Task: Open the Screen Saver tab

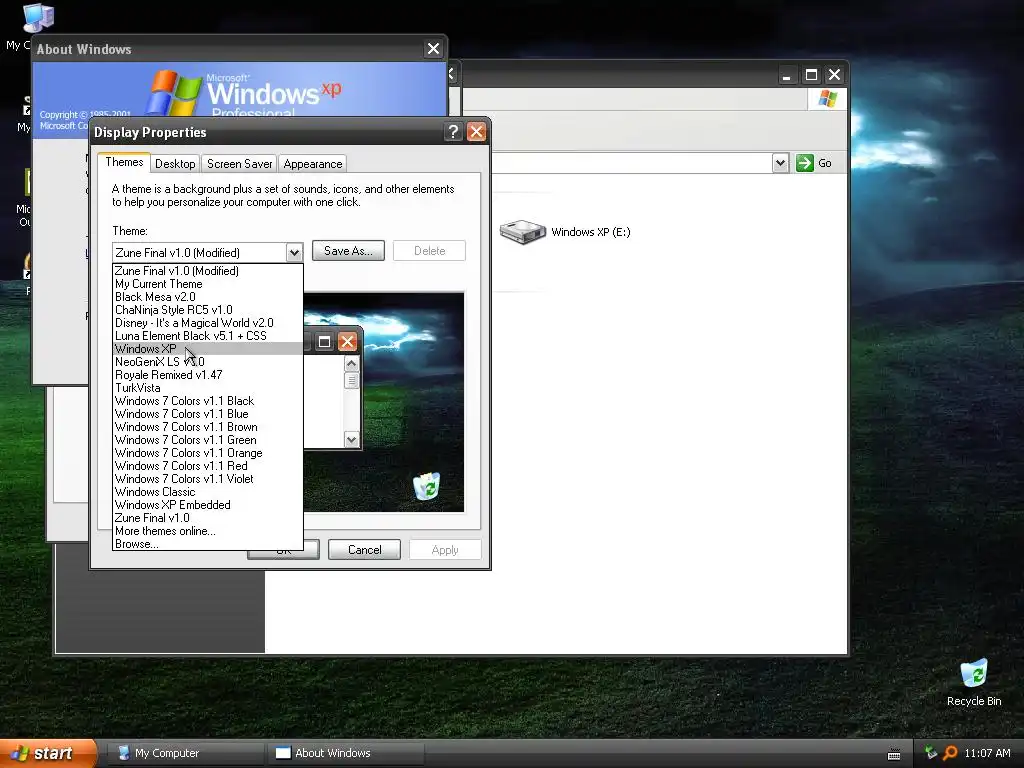Action: [x=239, y=164]
